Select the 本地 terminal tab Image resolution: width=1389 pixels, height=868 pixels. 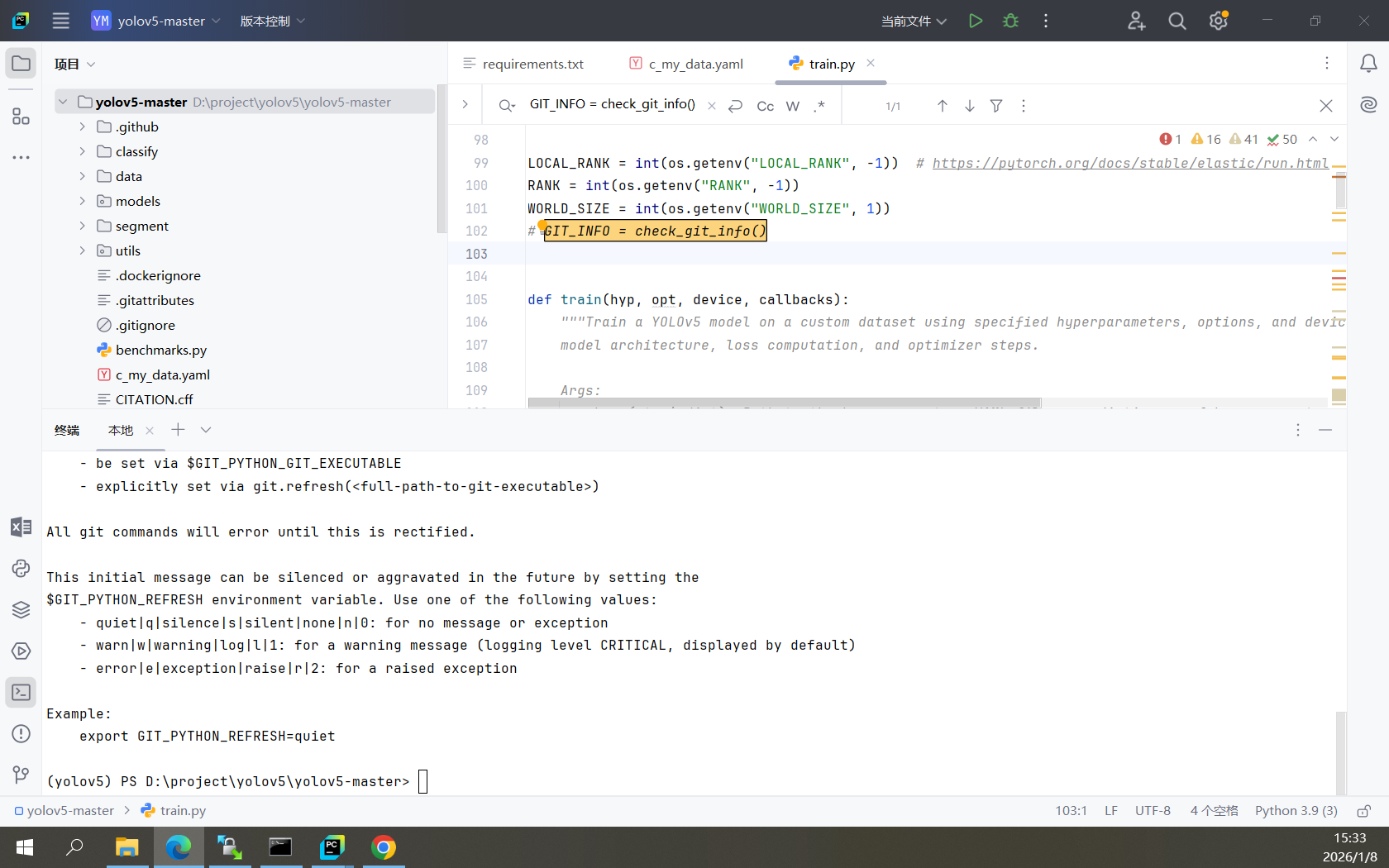(121, 430)
